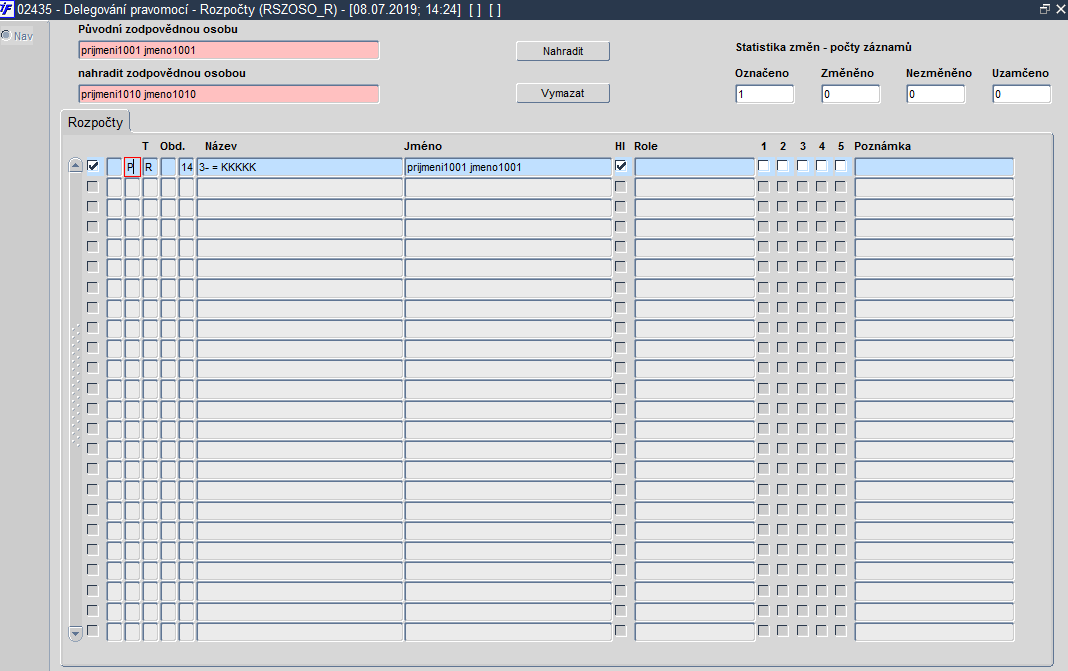Click the Poznámka column header
The width and height of the screenshot is (1068, 671).
point(882,146)
